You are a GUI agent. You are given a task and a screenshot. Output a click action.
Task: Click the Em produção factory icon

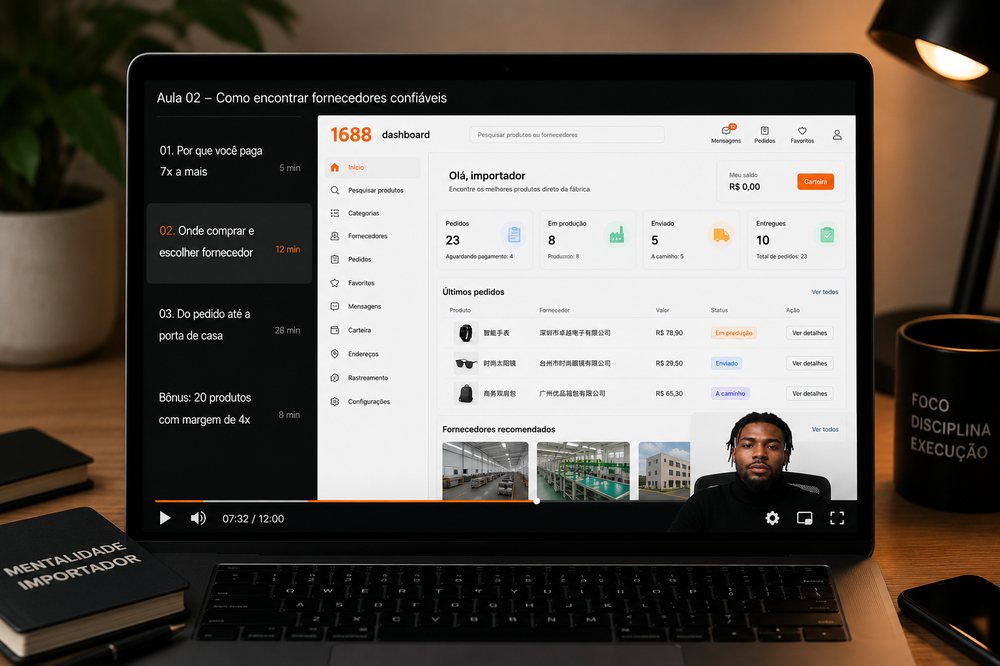pos(617,235)
